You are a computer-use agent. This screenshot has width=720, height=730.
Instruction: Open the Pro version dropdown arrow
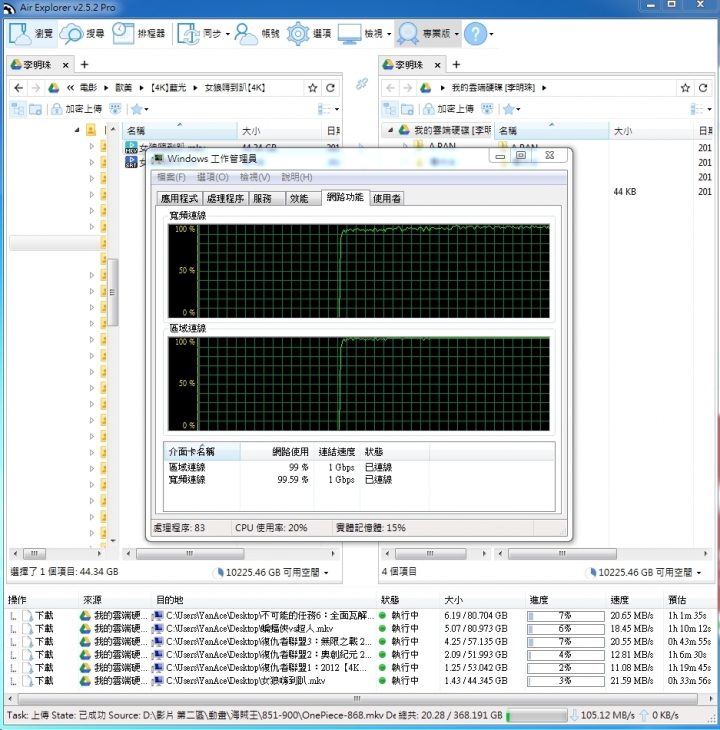click(x=457, y=34)
